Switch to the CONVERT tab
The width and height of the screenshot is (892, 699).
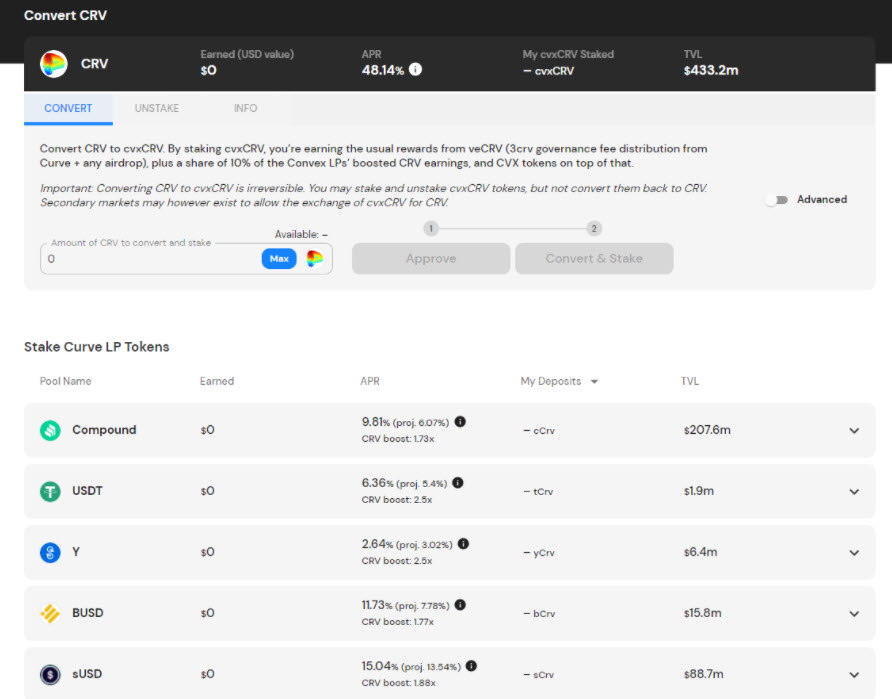click(68, 108)
